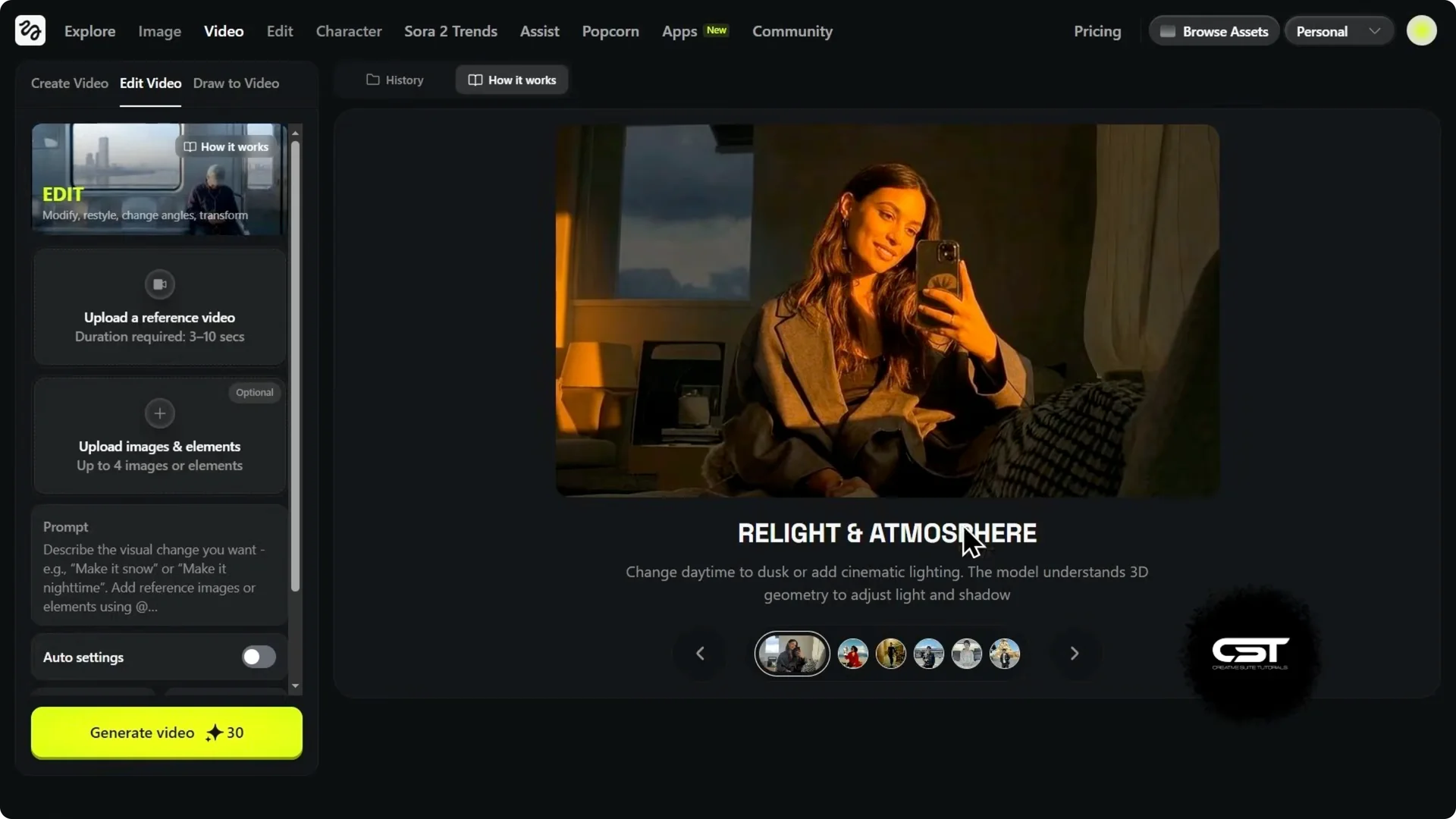
Task: Expand the Personal workspace dropdown
Action: [x=1338, y=31]
